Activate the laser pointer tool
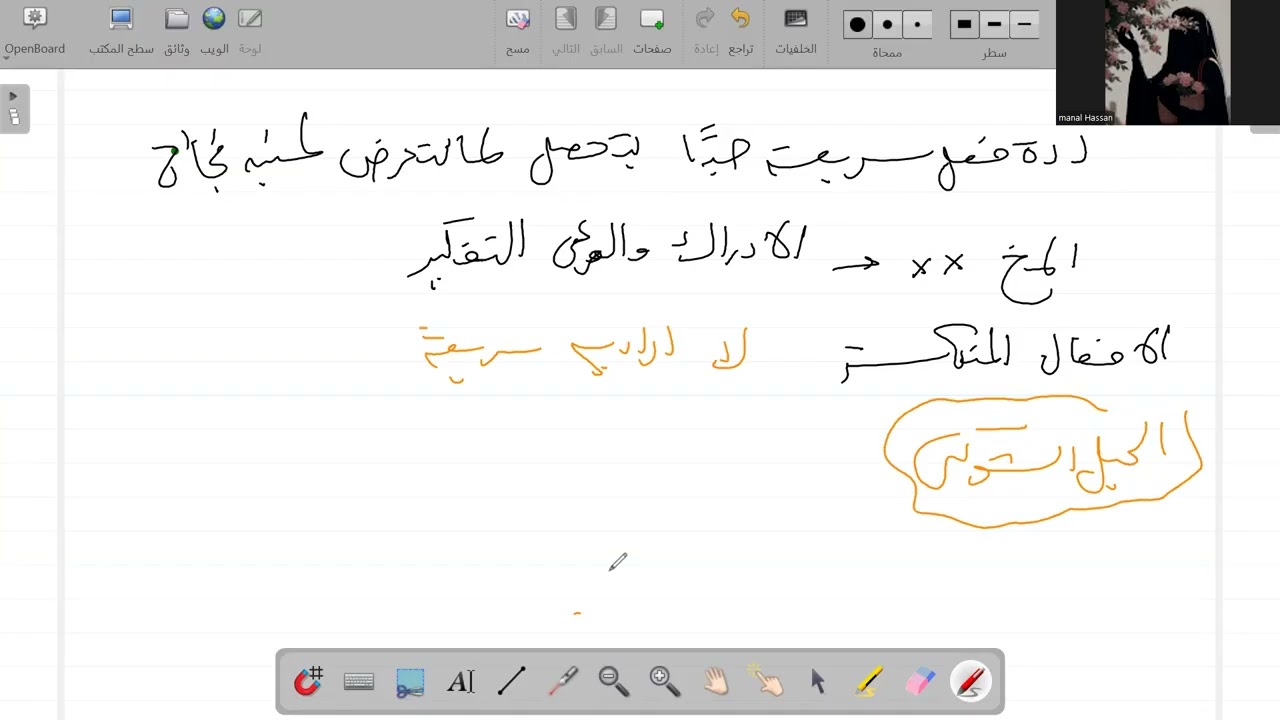Viewport: 1280px width, 720px height. pyautogui.click(x=563, y=682)
